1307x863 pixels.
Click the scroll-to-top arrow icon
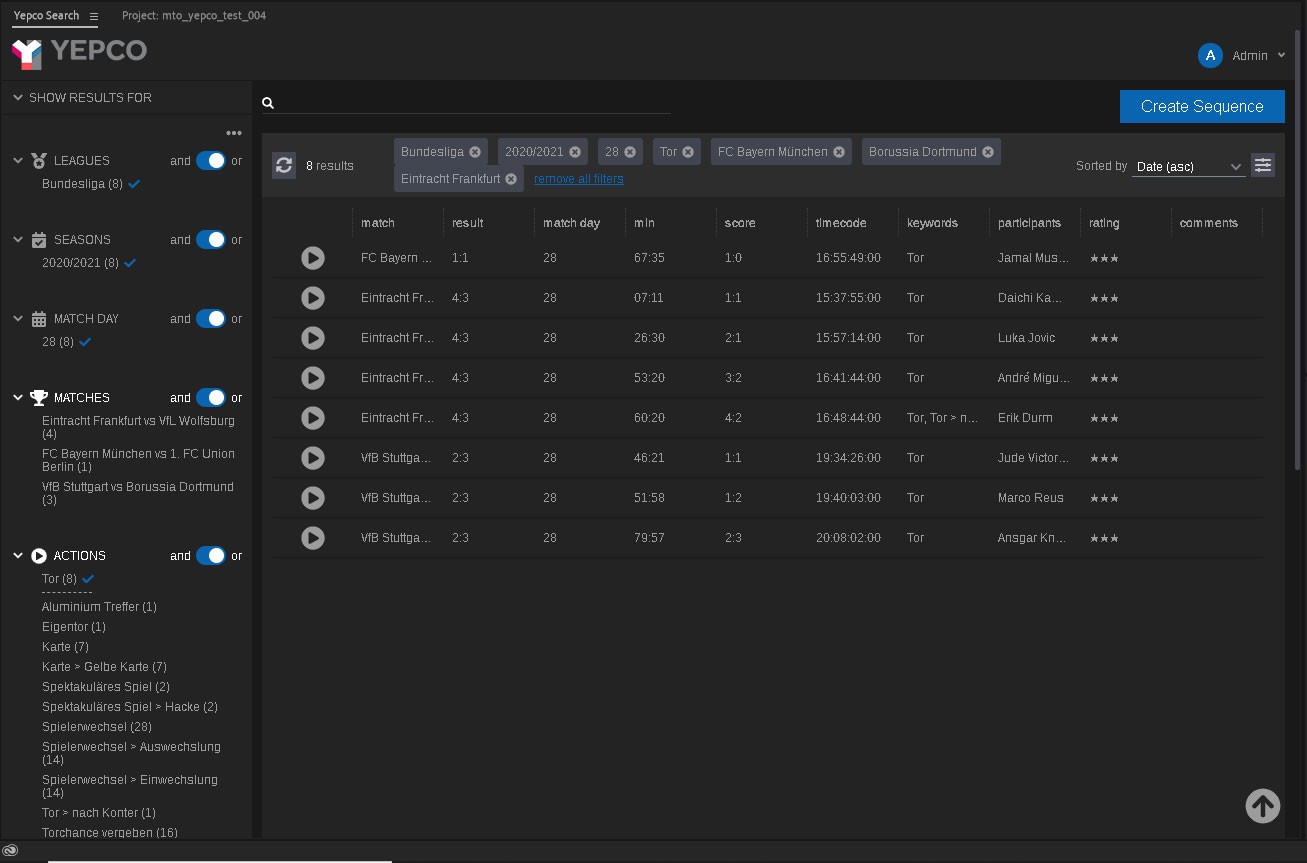(x=1263, y=805)
